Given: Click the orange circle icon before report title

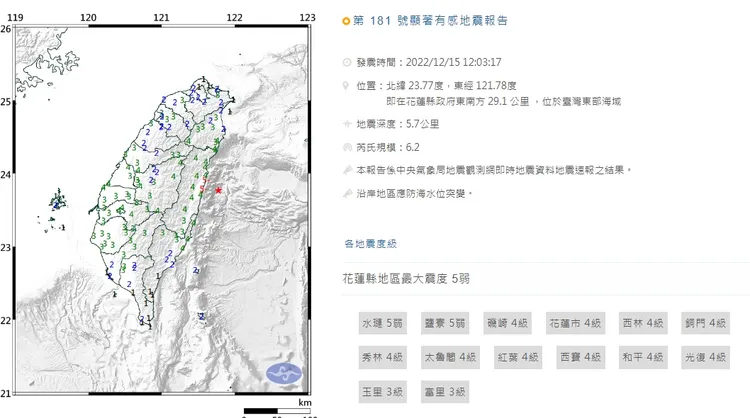Looking at the screenshot, I should pos(346,21).
